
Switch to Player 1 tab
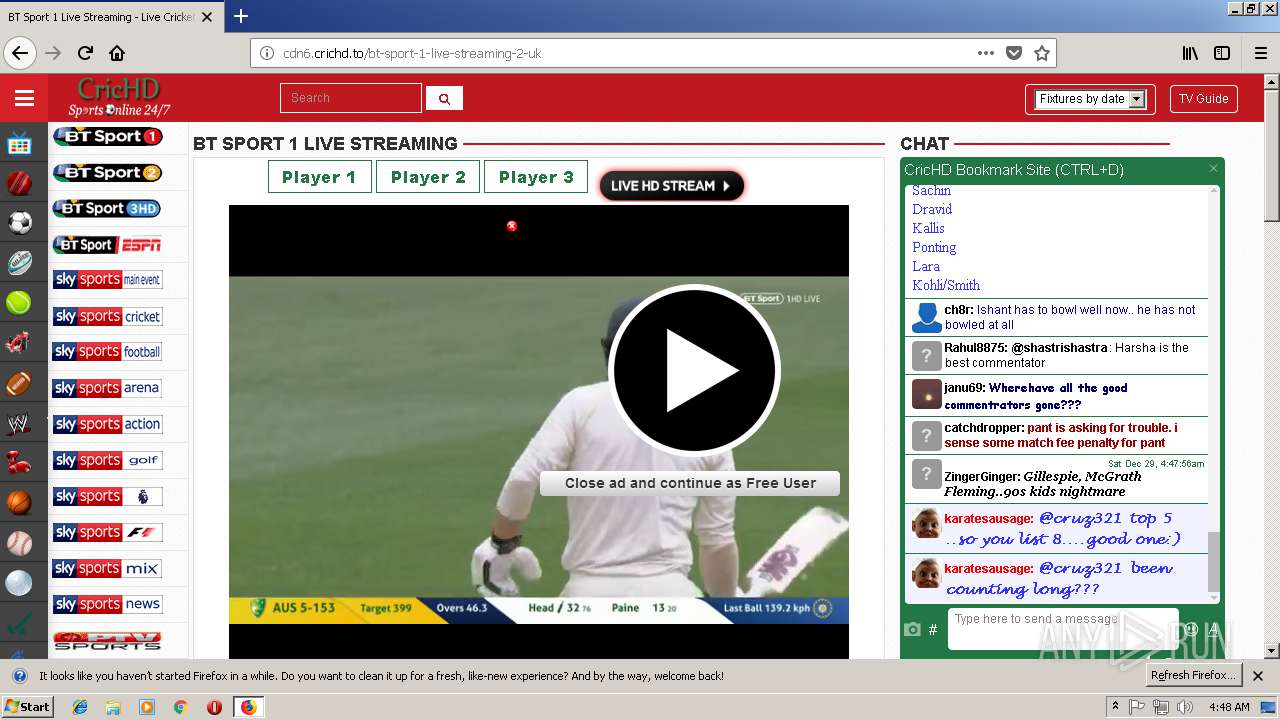pos(319,177)
